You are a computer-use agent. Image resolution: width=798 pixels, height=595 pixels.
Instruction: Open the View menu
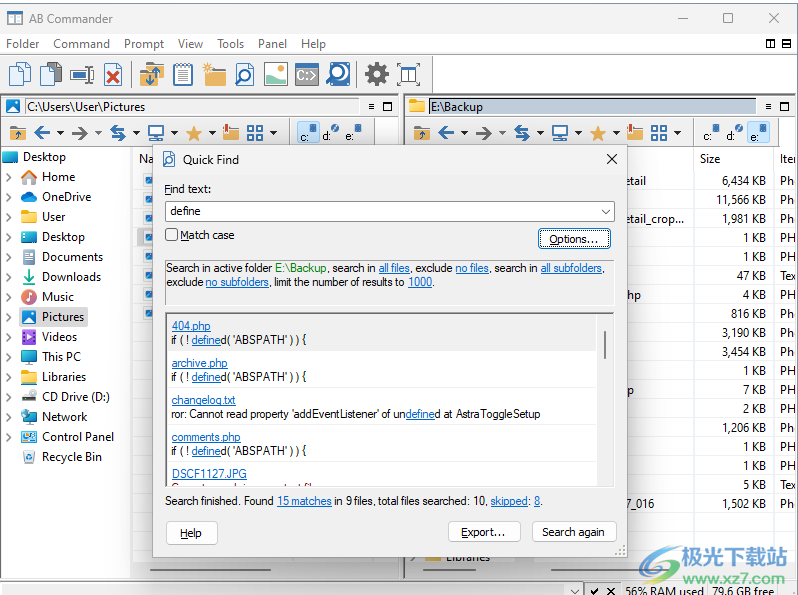[190, 44]
